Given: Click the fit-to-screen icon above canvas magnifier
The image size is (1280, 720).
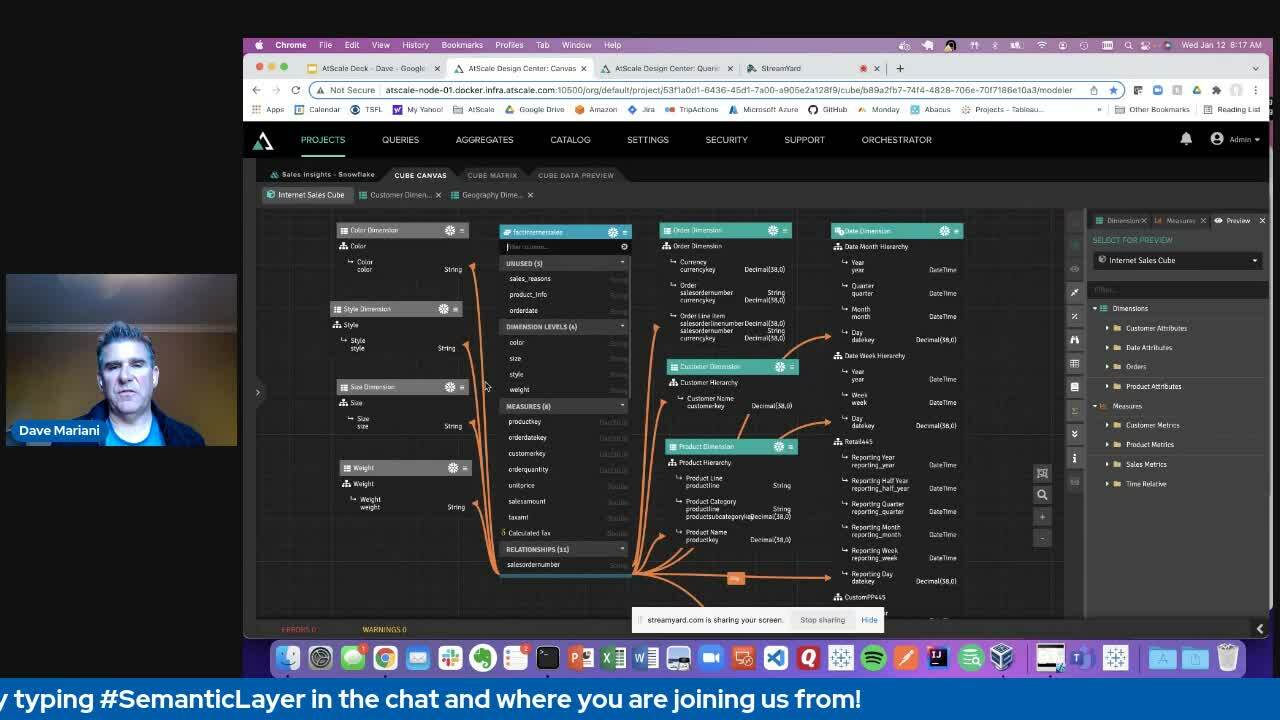Looking at the screenshot, I should [x=1042, y=473].
